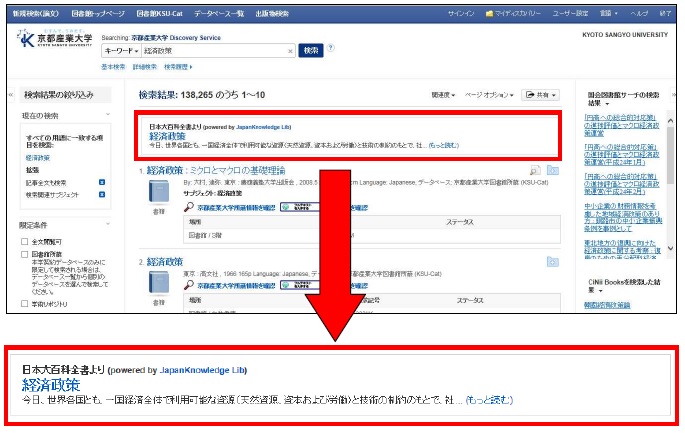Expand CiNii Books search results dropdown
Viewport: 685px width, 433px height.
coord(600,291)
